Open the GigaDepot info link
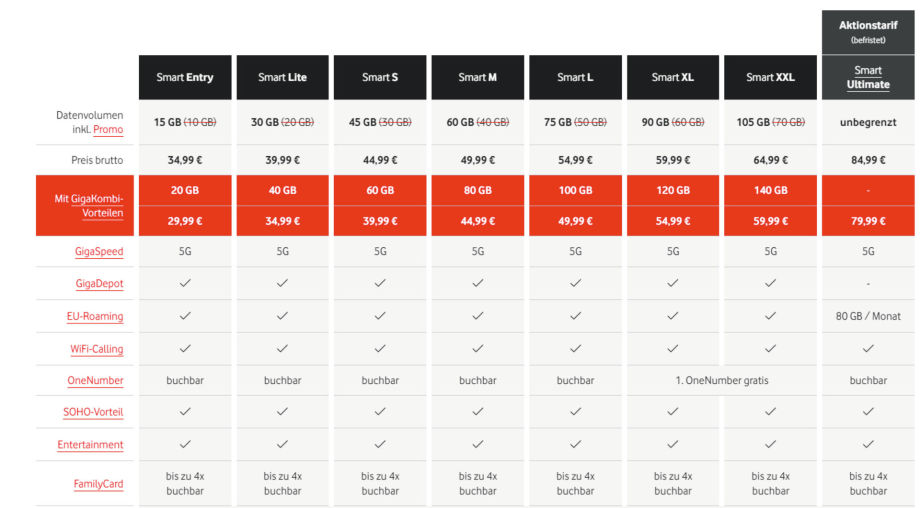 tap(99, 284)
